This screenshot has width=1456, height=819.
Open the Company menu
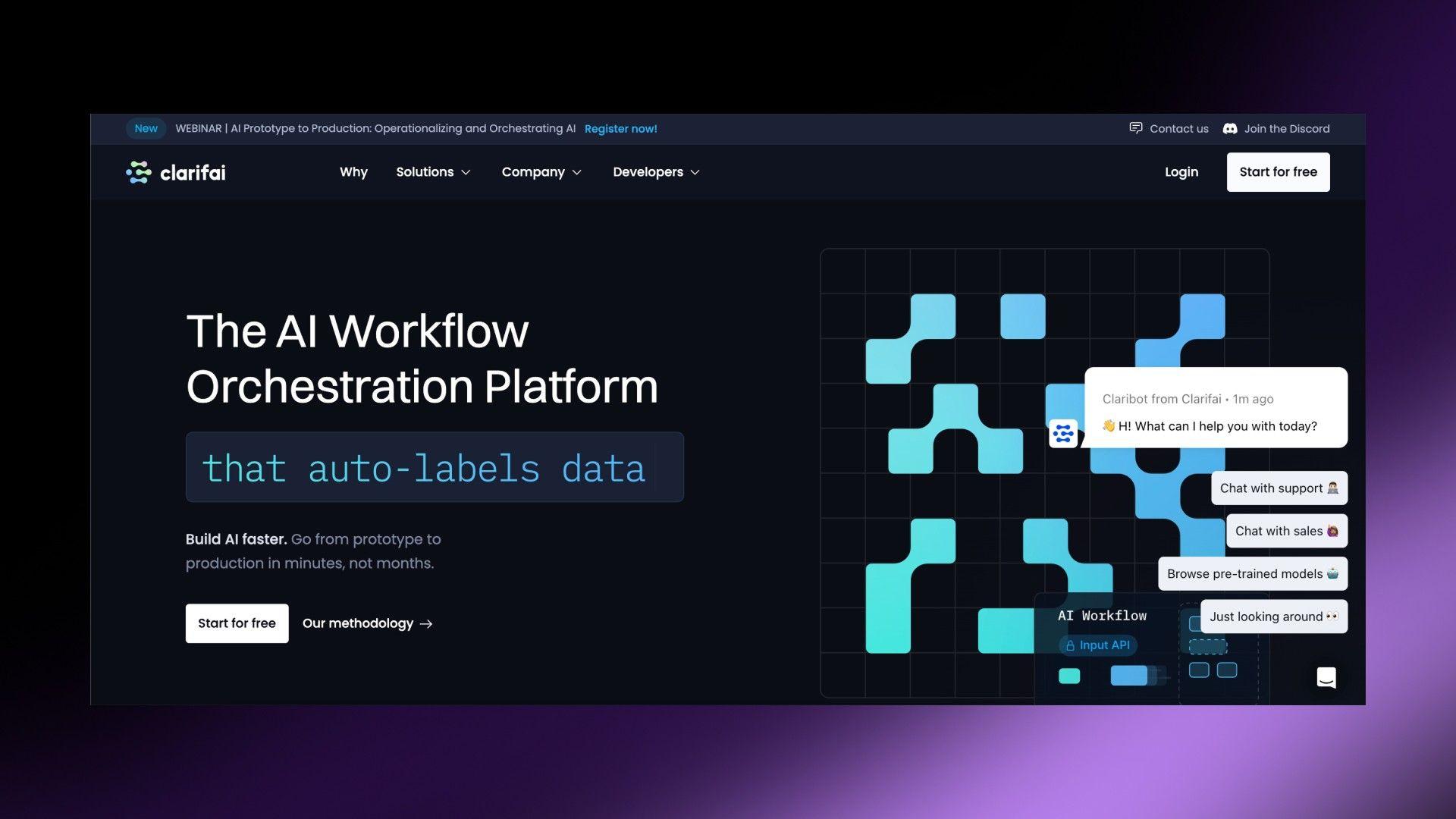(x=541, y=172)
